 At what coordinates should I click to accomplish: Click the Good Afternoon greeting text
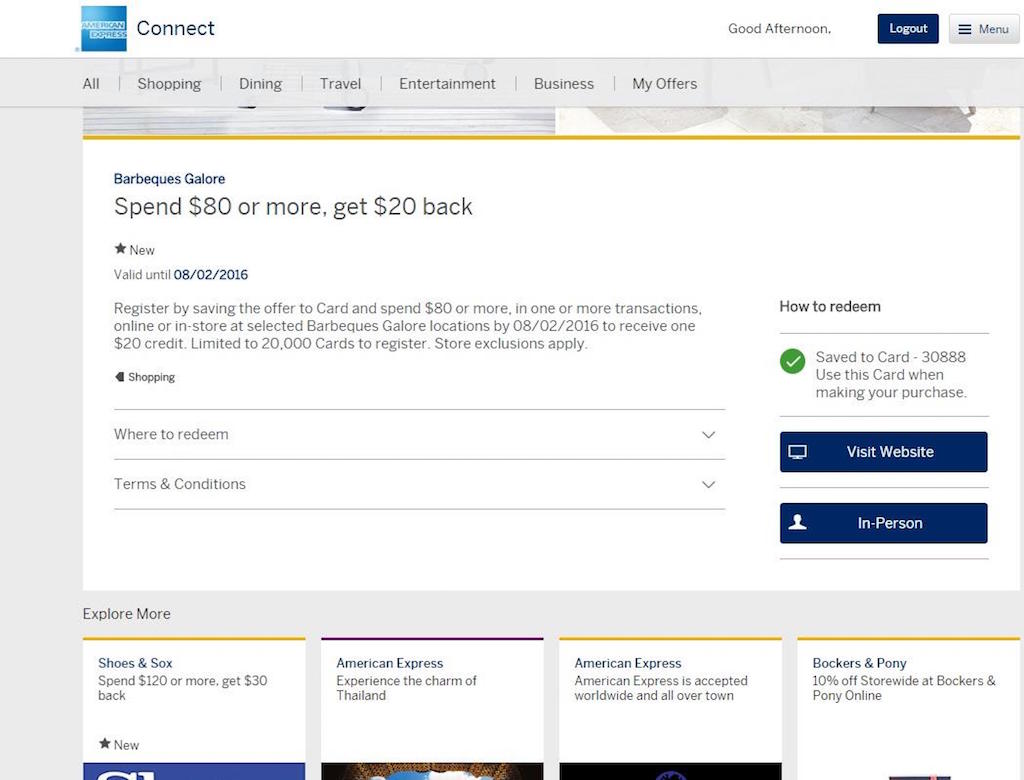779,29
